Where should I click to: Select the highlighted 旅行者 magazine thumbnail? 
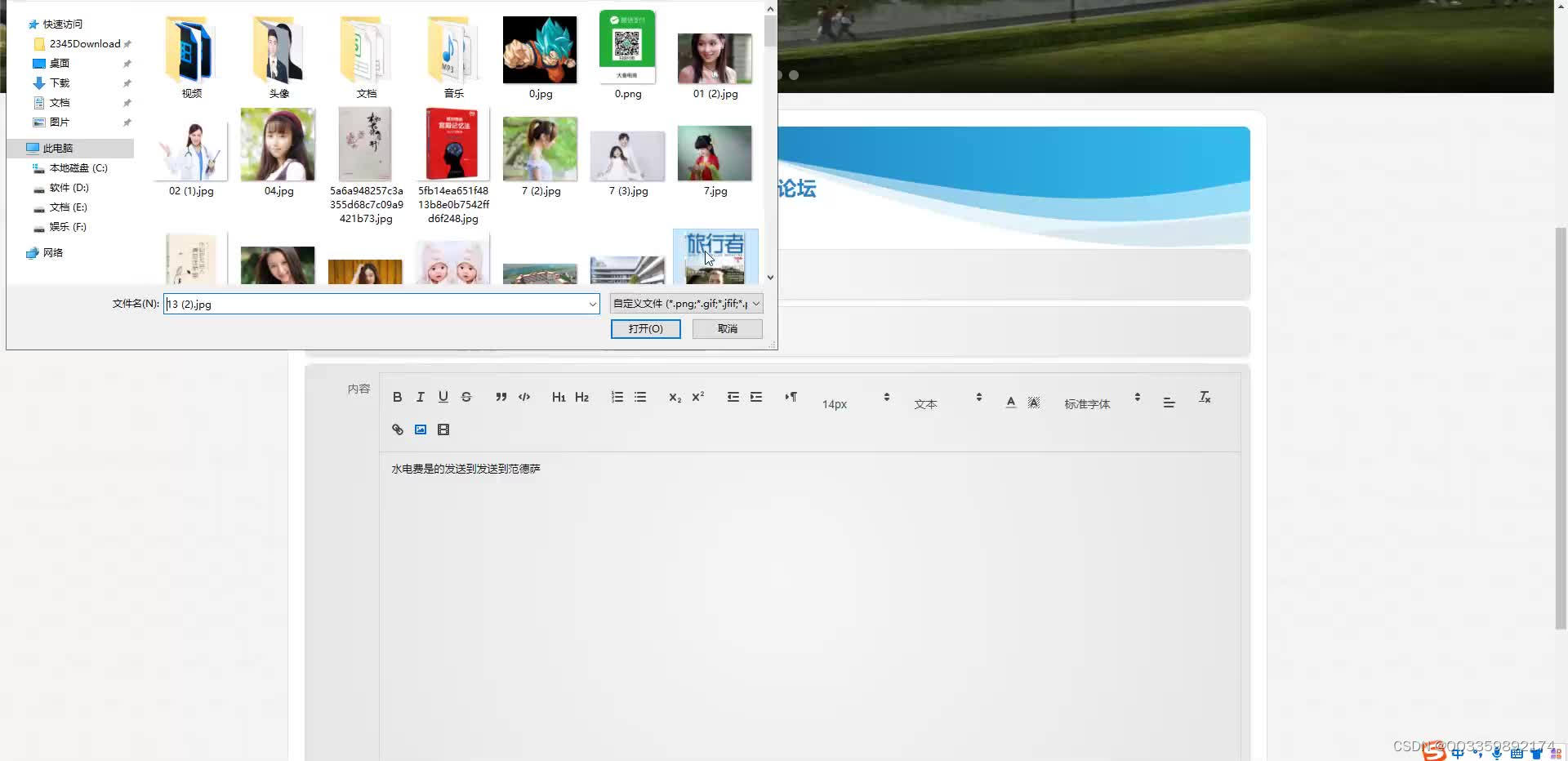(715, 257)
